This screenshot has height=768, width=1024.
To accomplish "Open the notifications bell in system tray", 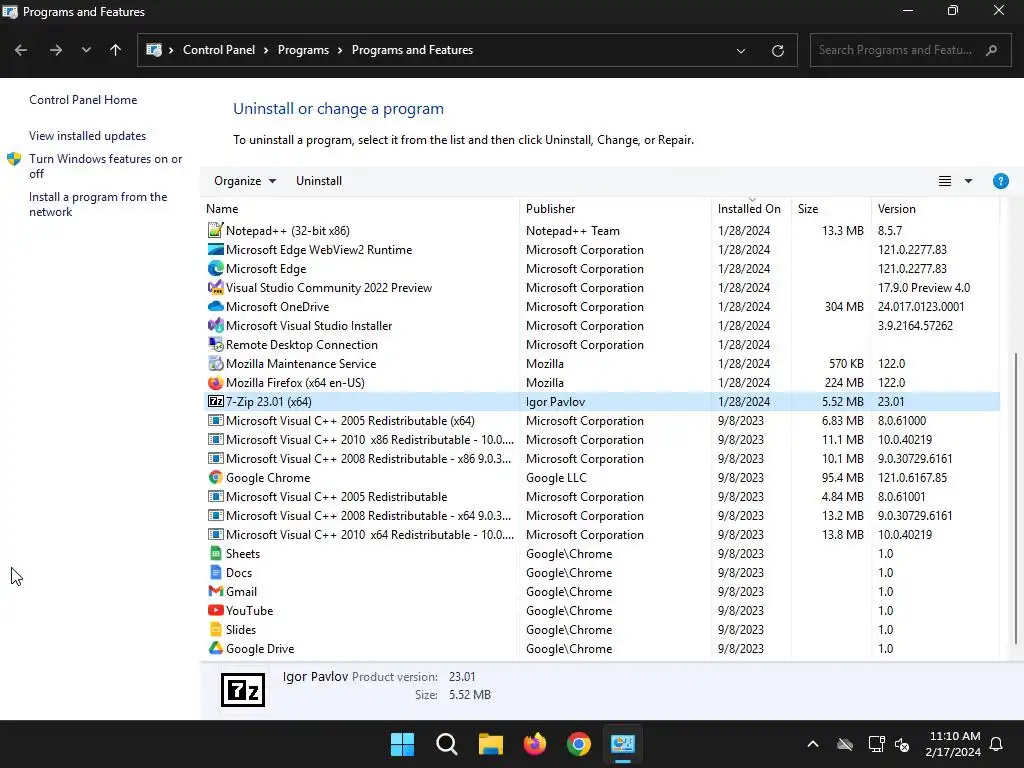I will (x=997, y=744).
